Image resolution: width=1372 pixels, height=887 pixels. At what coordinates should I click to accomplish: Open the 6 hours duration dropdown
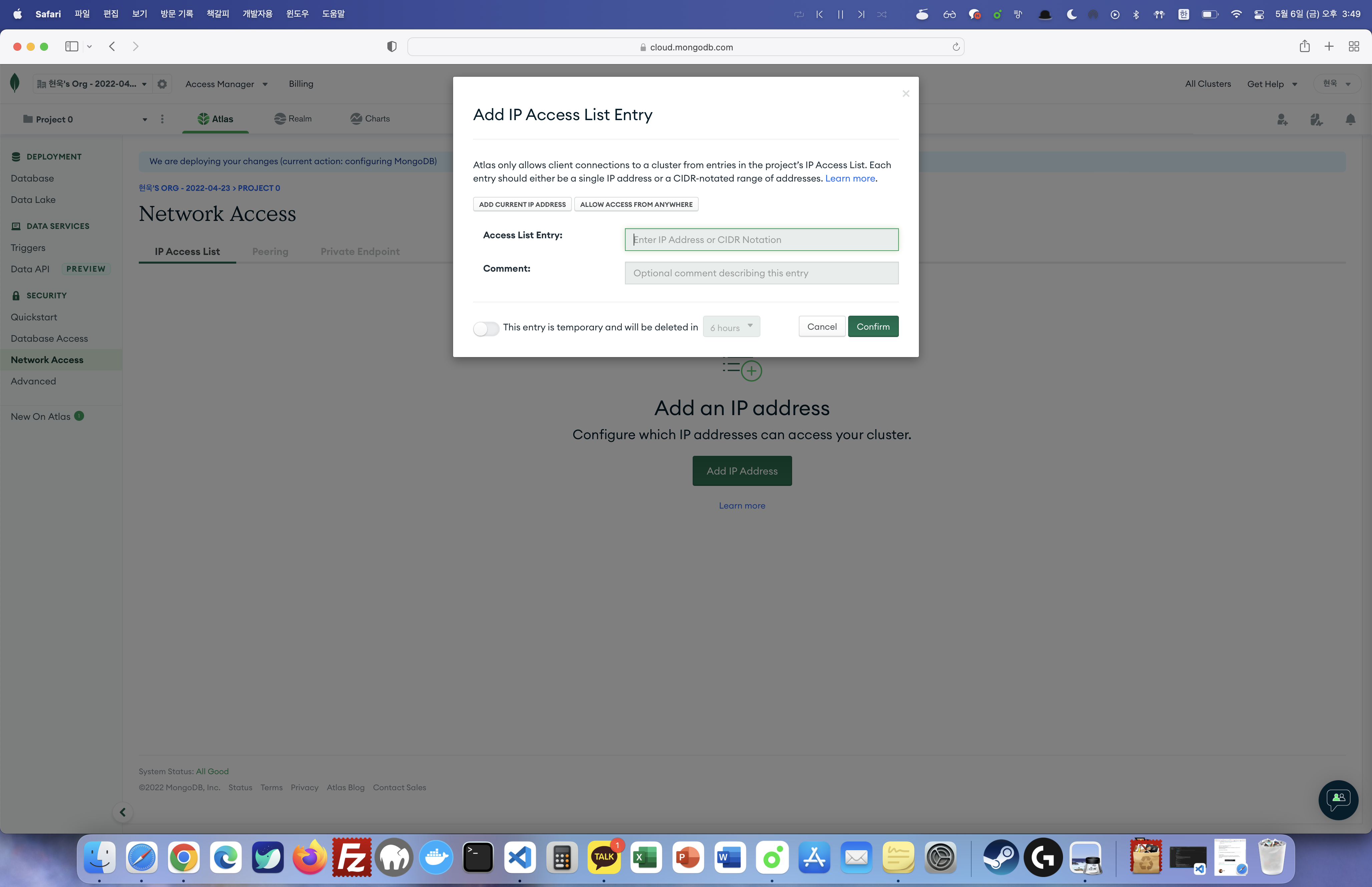coord(731,327)
